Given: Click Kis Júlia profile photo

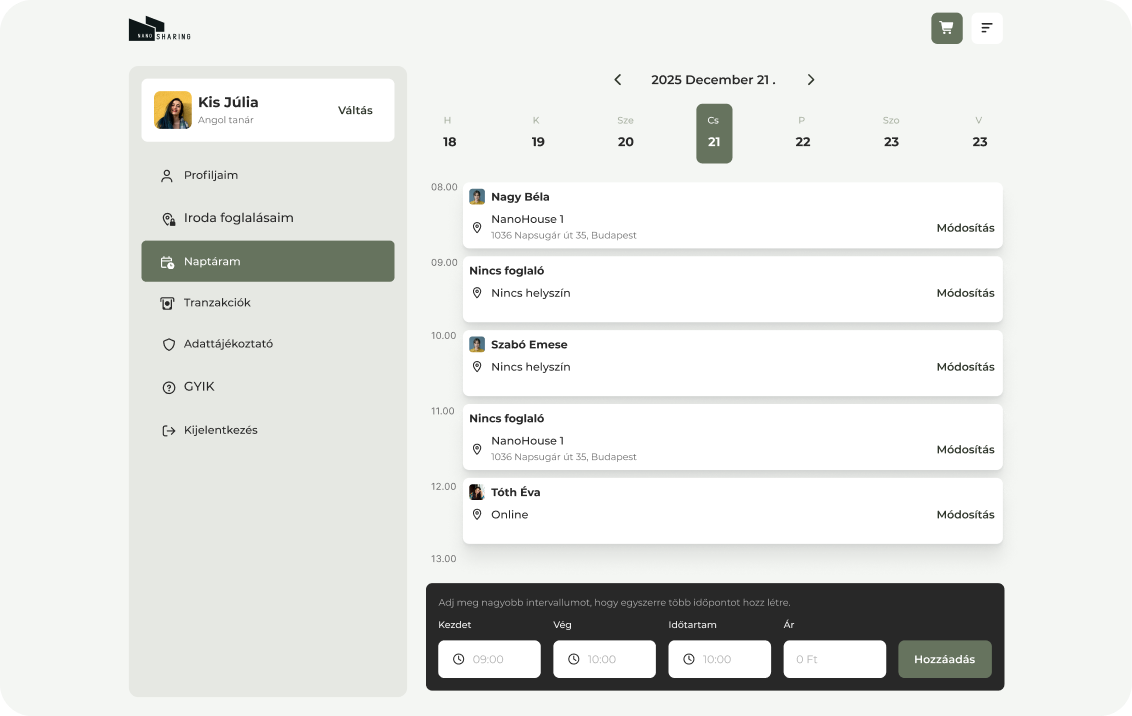Looking at the screenshot, I should pyautogui.click(x=173, y=110).
